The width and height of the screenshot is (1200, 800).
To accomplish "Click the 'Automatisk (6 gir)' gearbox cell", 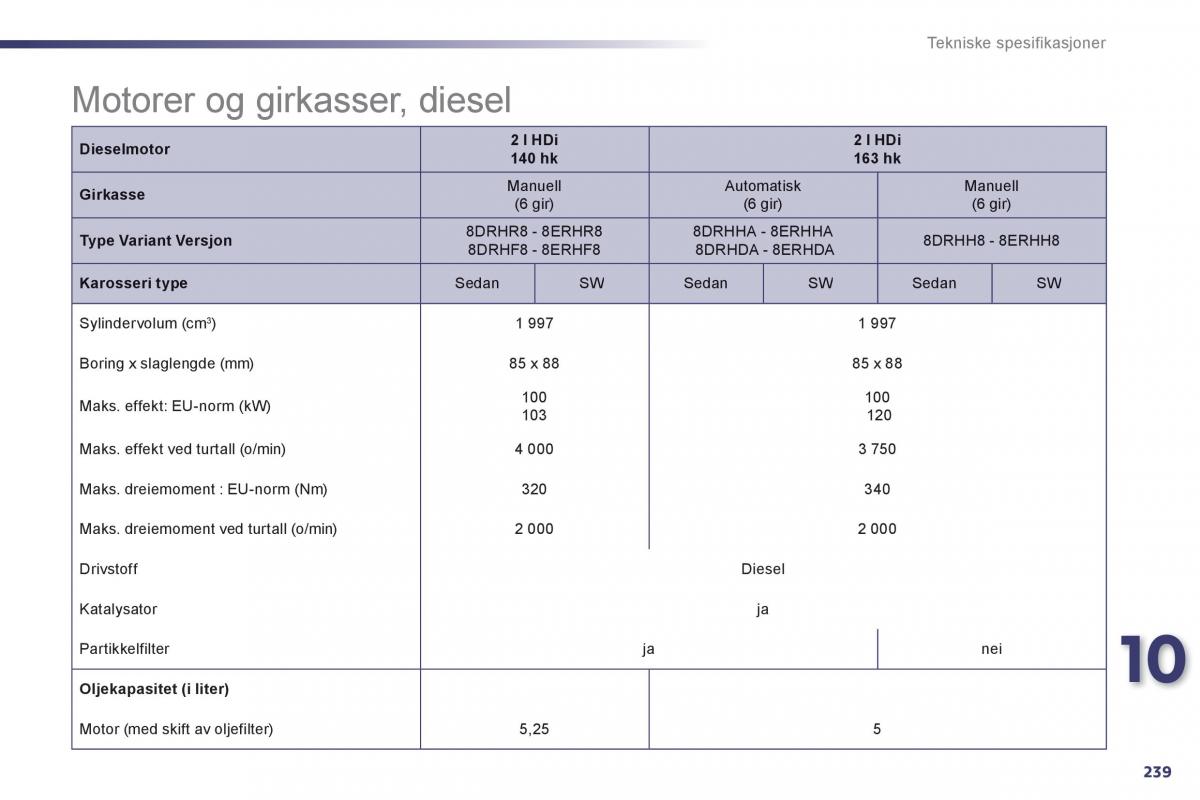I will coord(762,195).
